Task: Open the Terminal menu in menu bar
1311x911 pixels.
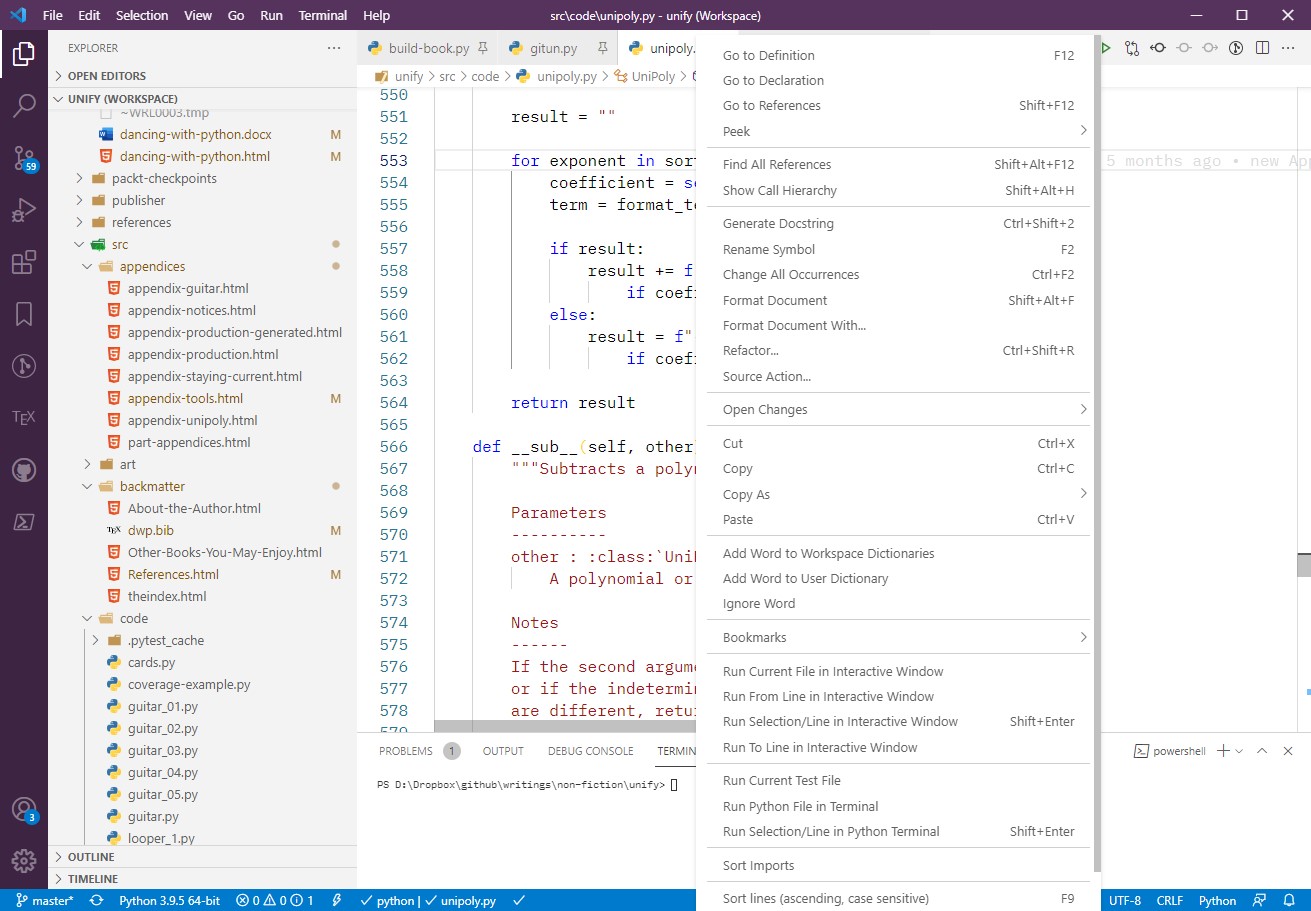Action: tap(323, 16)
